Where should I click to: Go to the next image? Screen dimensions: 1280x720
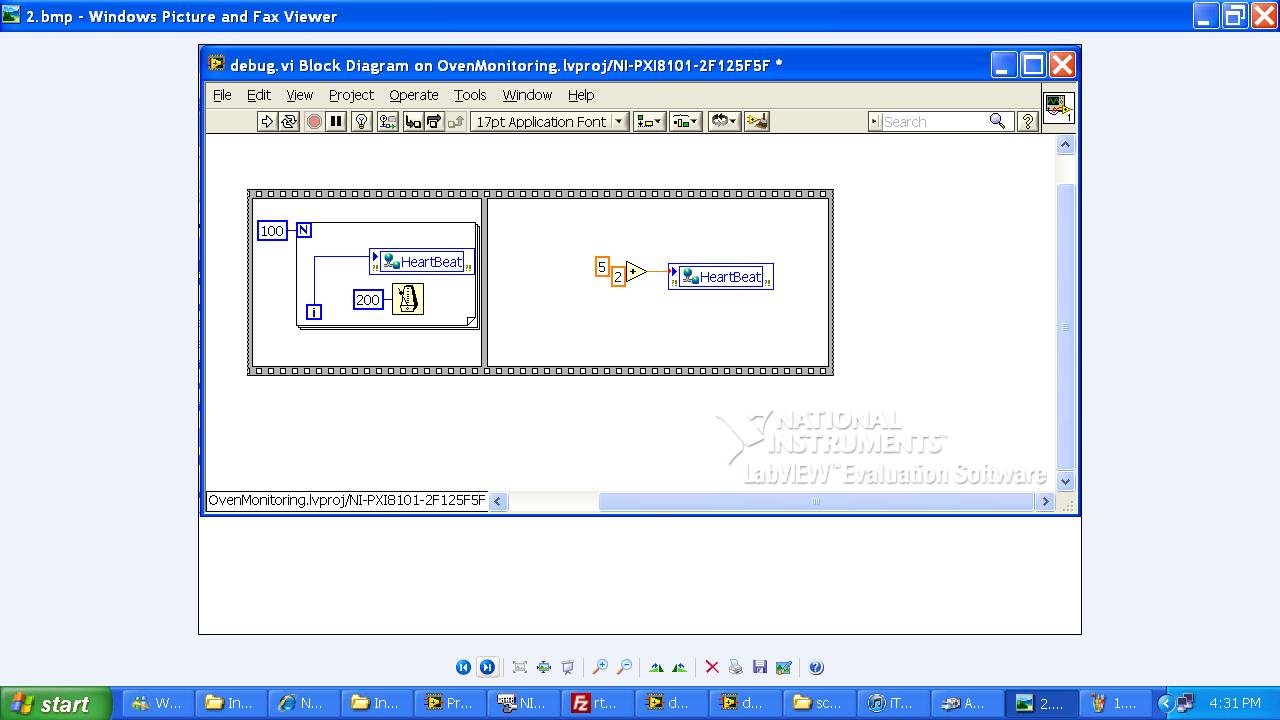(487, 667)
